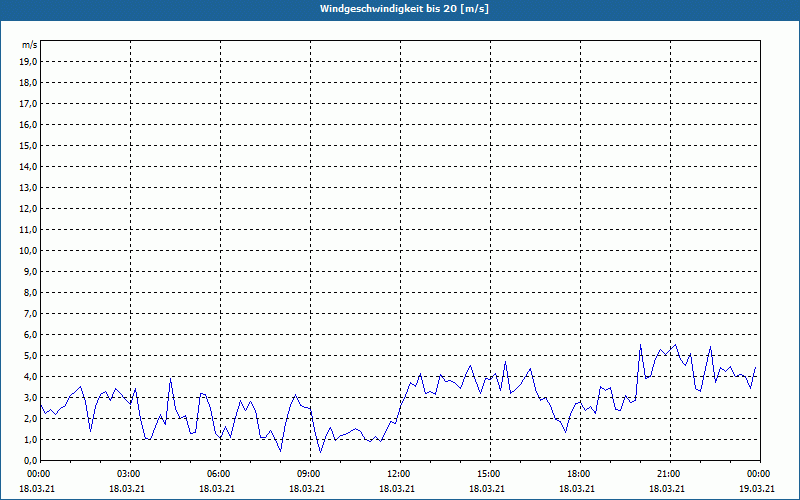Screen dimensions: 800x500
Task: Click the 1,0 y-axis value
Action: pos(30,439)
